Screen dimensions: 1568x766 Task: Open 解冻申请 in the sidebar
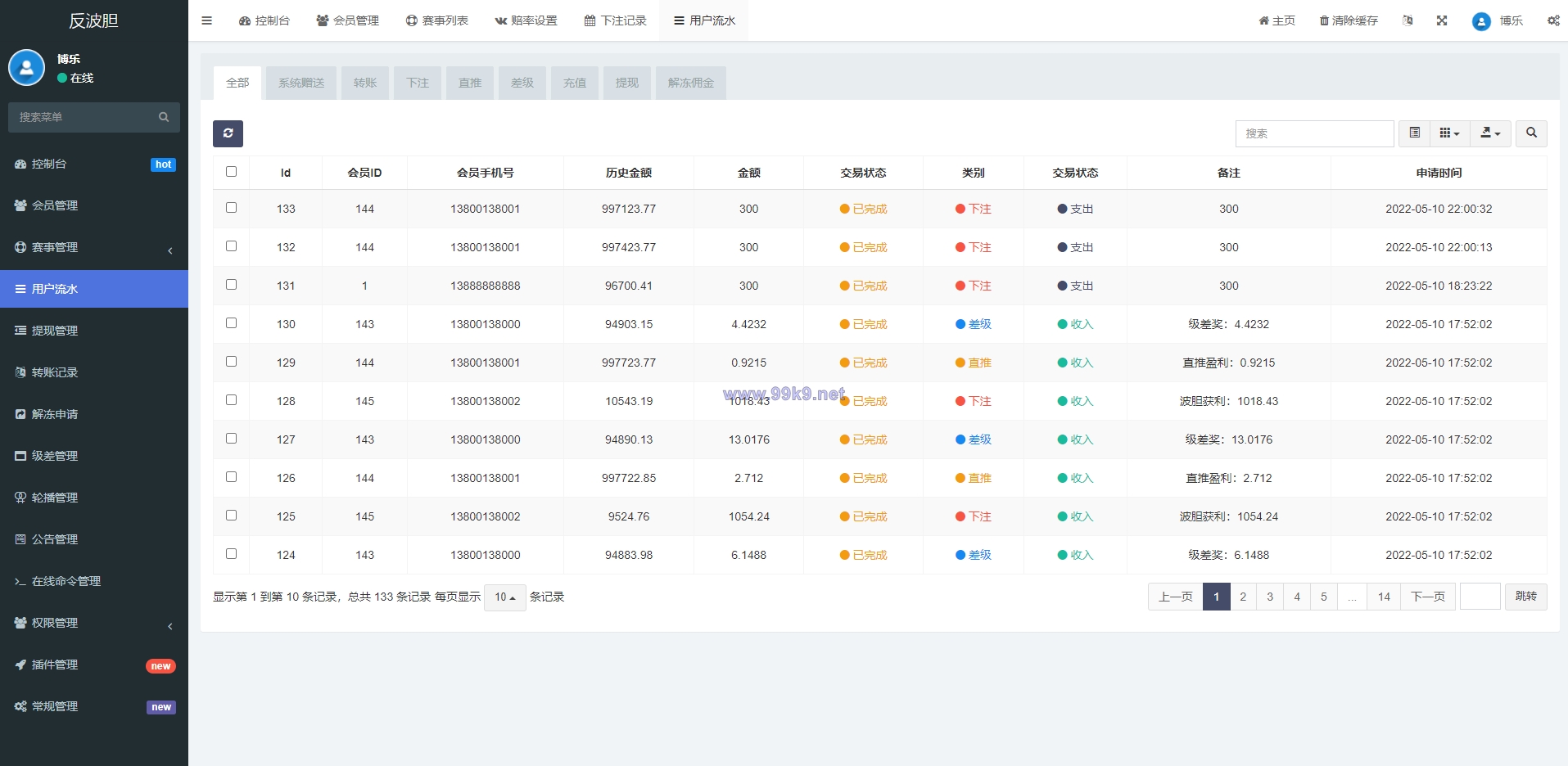point(94,414)
